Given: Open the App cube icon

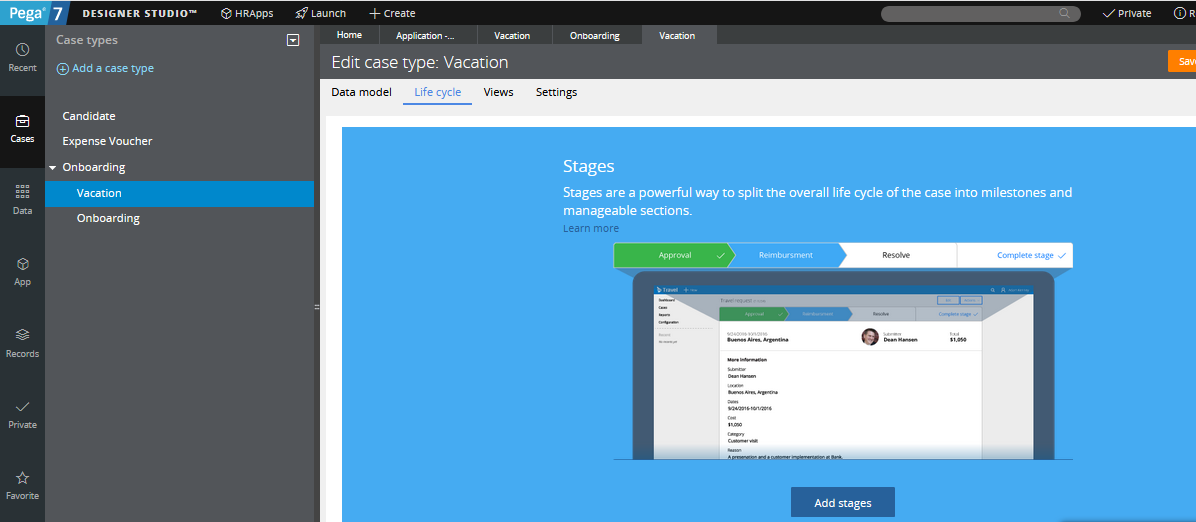Looking at the screenshot, I should point(22,264).
